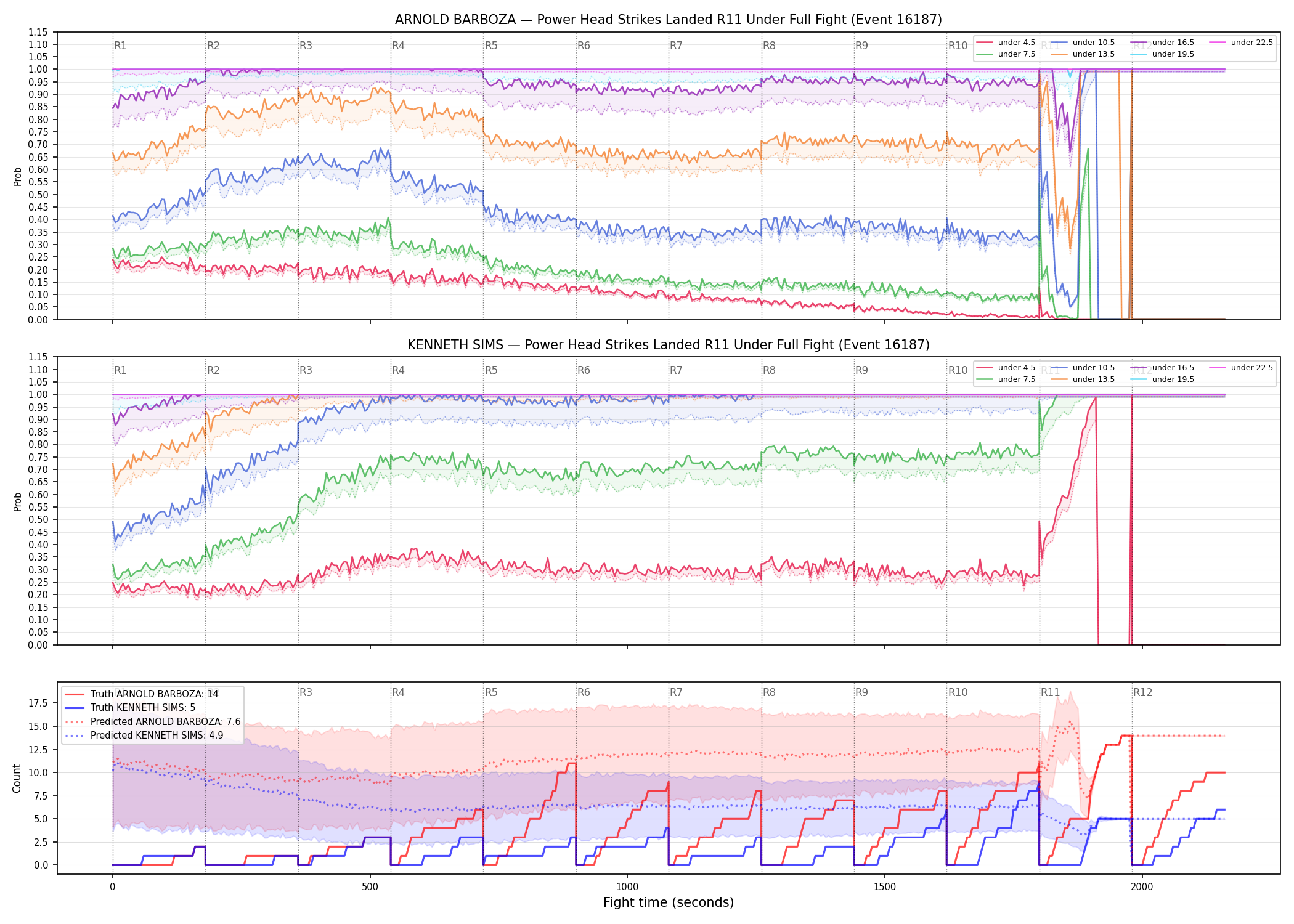
Task: Click the R5 marker in Barboza chart
Action: (x=491, y=46)
